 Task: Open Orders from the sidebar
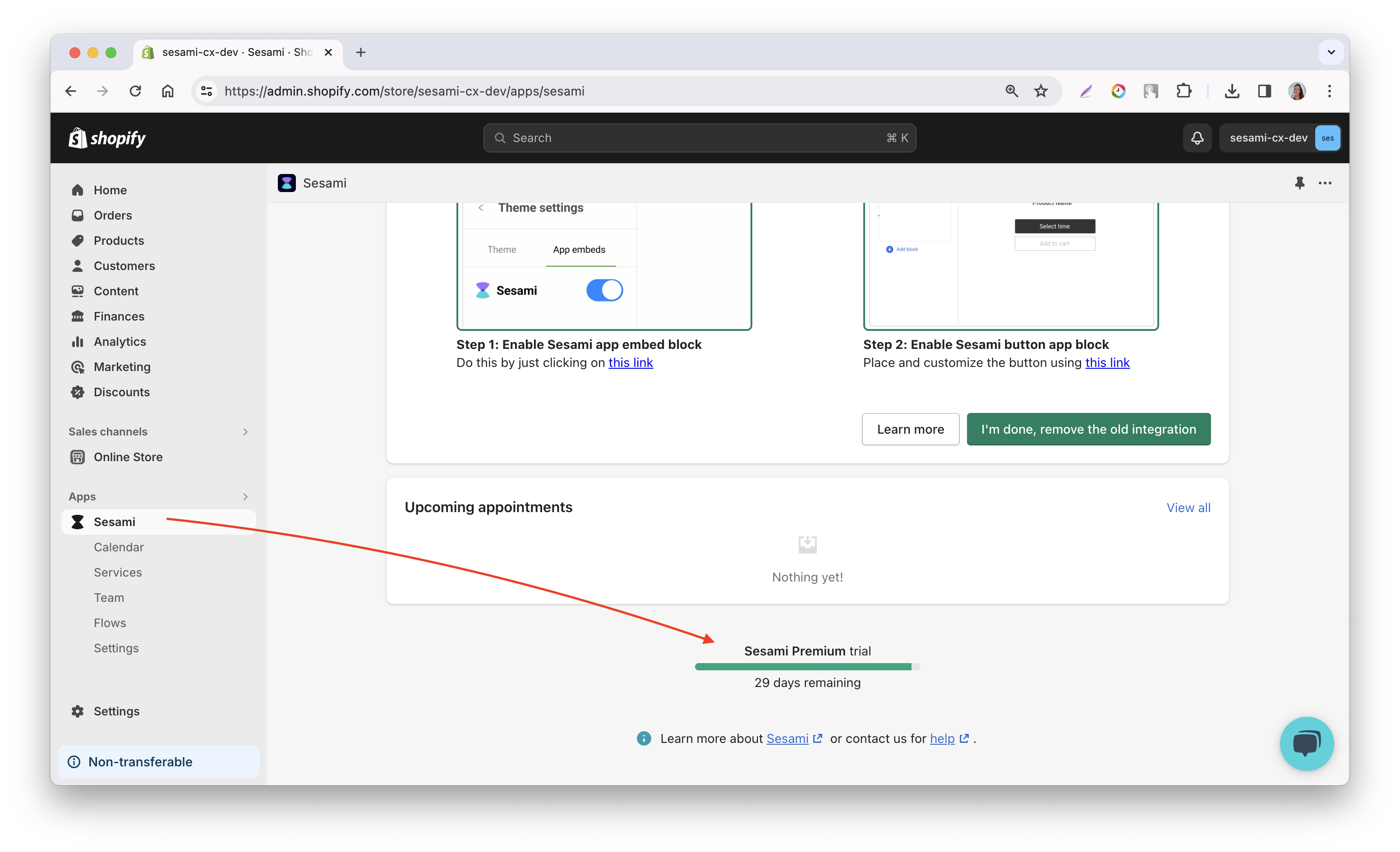point(112,215)
